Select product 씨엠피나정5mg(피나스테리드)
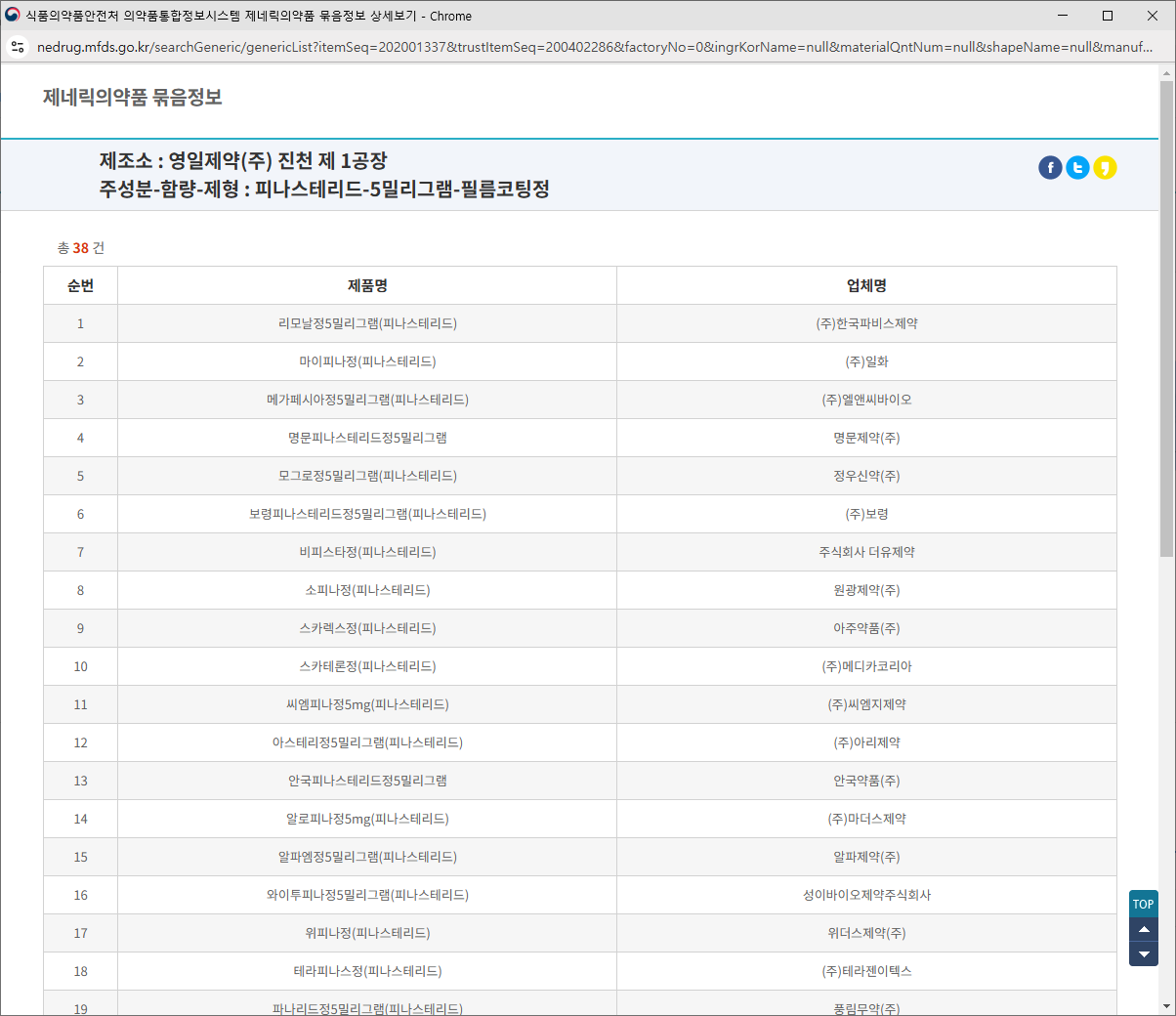 (x=367, y=704)
